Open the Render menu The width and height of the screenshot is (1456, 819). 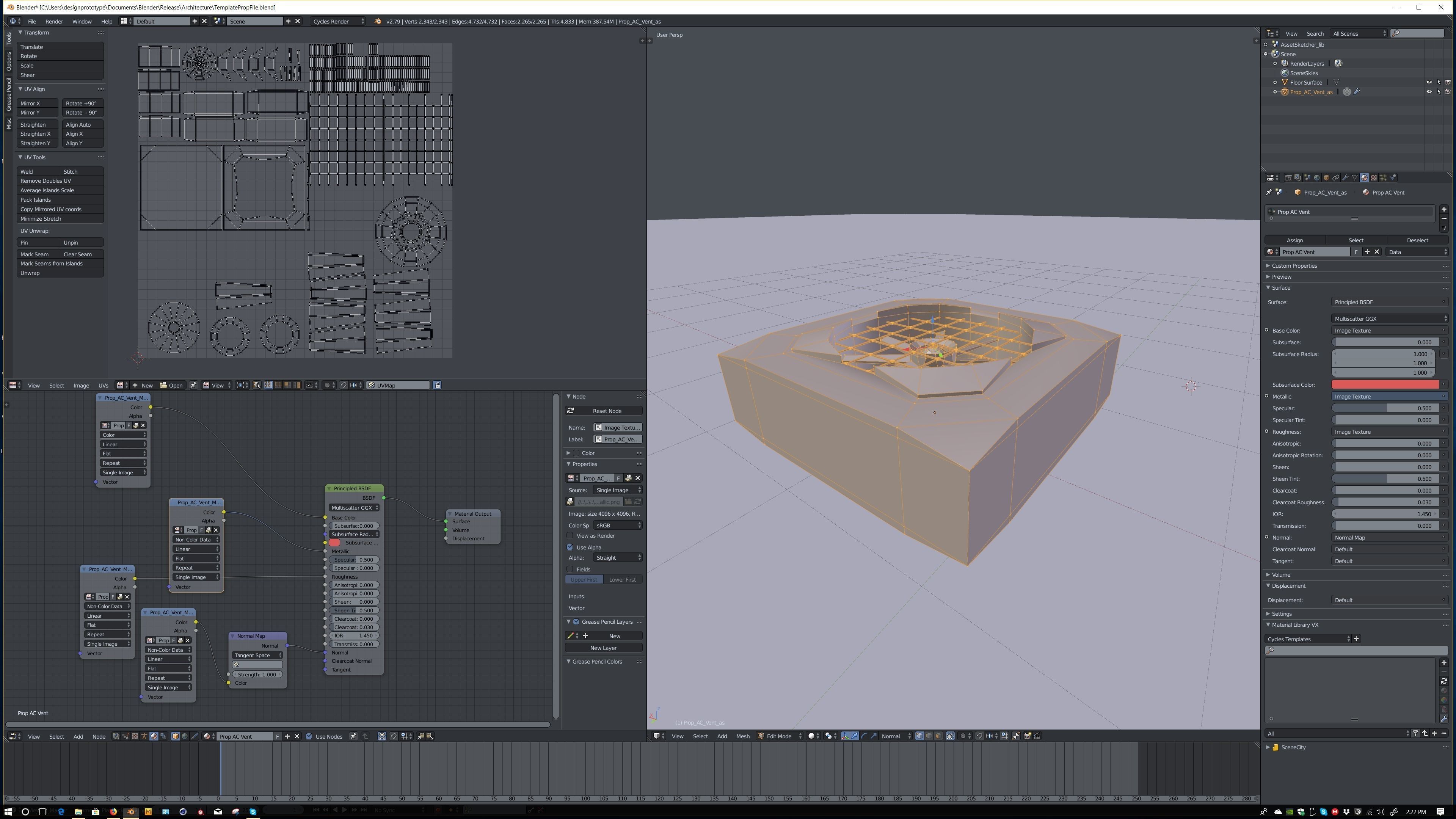54,22
